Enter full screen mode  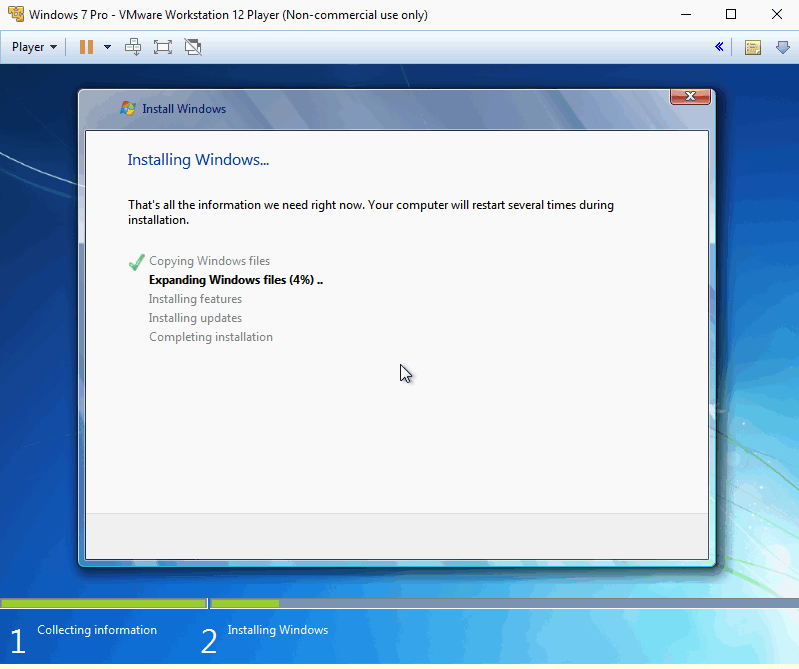pos(163,47)
